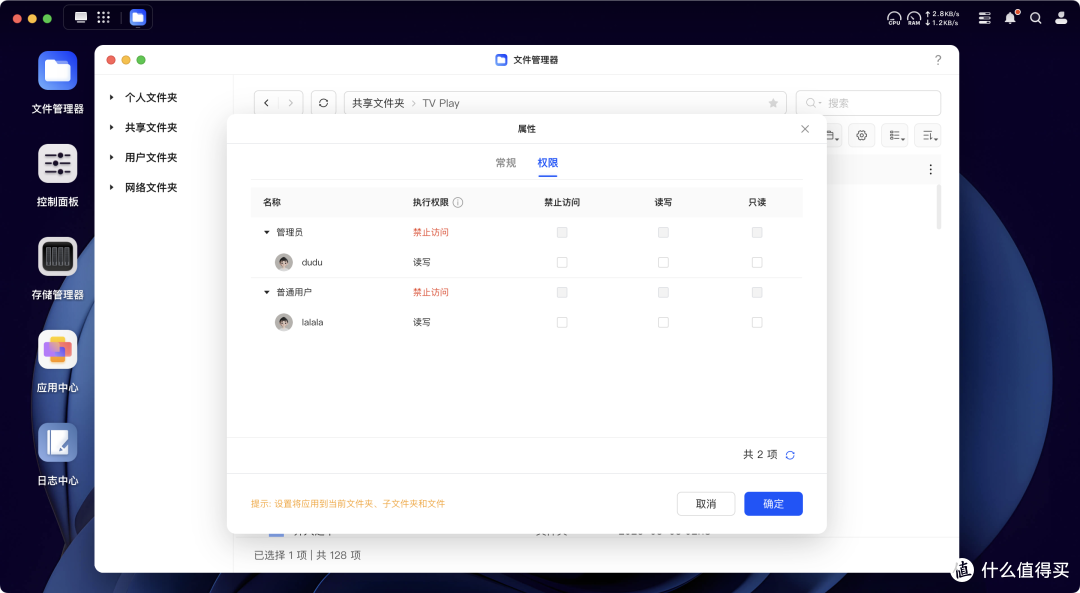Click the file list vertical scrollbar

pyautogui.click(x=938, y=207)
